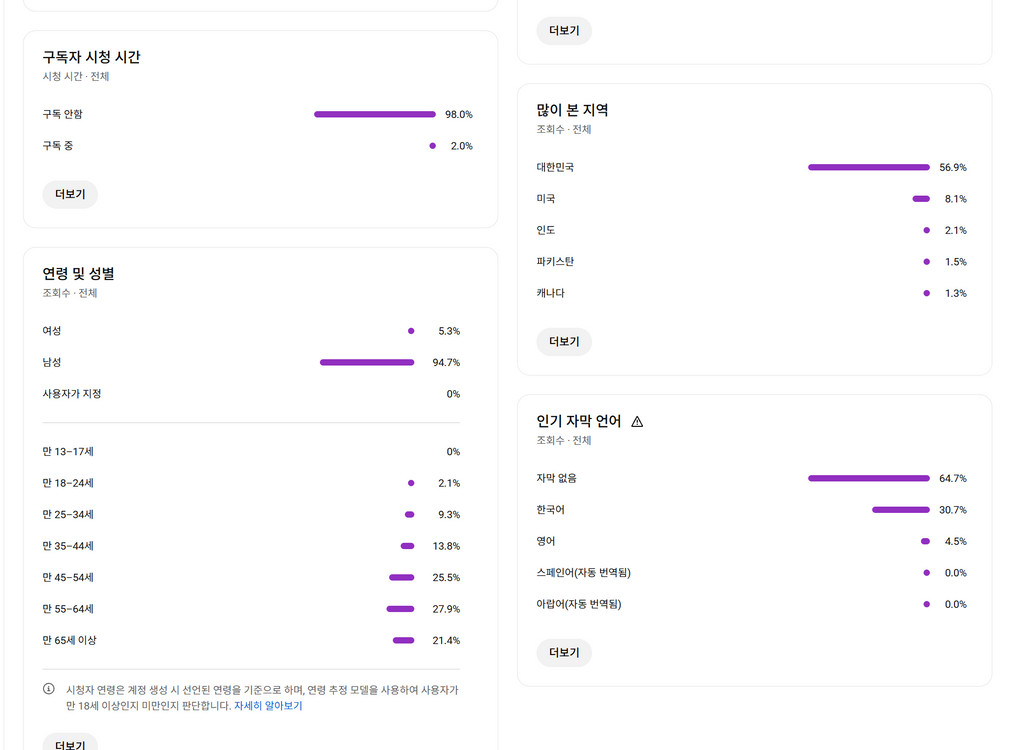1033x750 pixels.
Task: Select the 대한민국 bar in 많이 본 지역
Action: (868, 167)
